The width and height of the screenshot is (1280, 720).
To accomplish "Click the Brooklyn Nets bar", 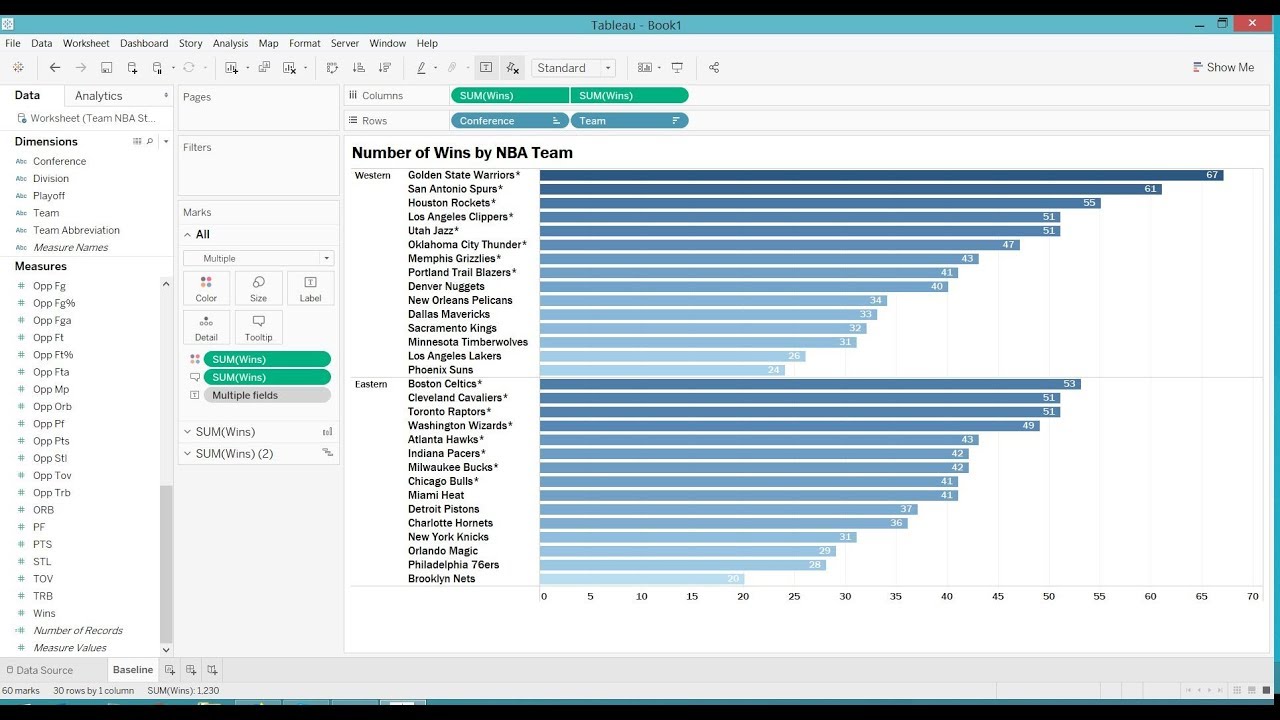I will 642,579.
